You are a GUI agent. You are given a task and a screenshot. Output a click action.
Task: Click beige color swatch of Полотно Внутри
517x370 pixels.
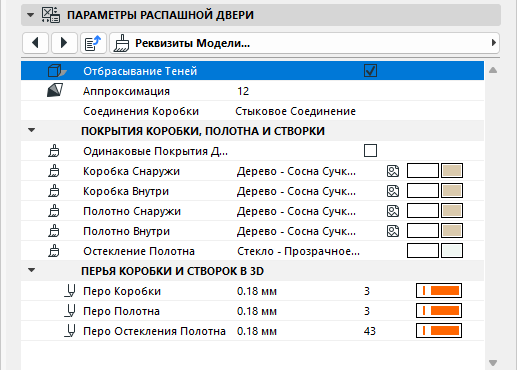[x=452, y=231]
